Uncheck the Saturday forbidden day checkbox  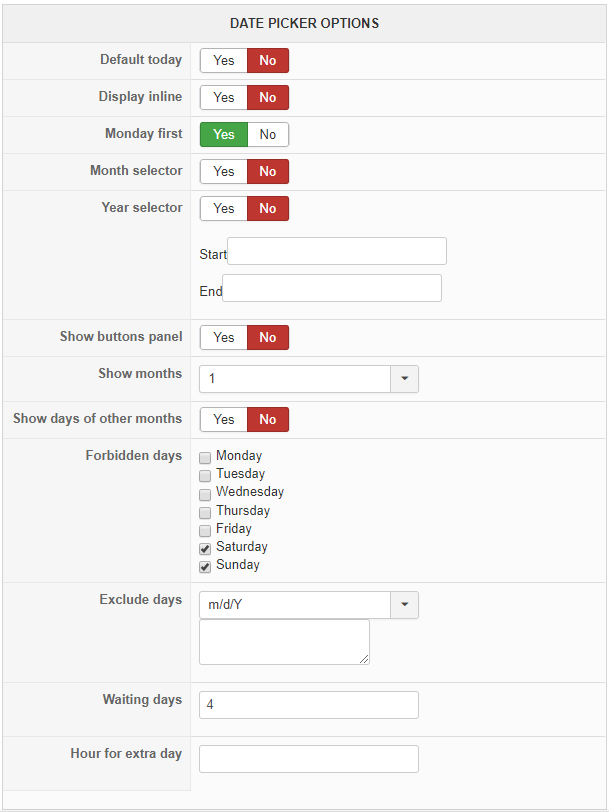tap(205, 548)
